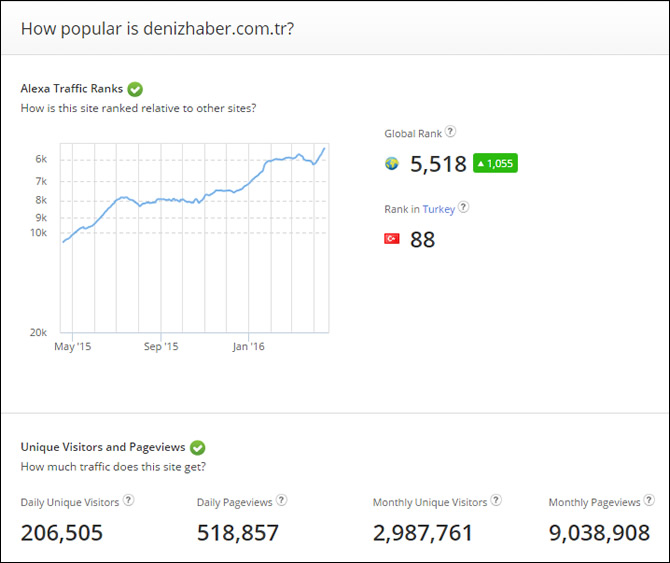Click the 'How popular is denizhaber.com.tr?' heading
The width and height of the screenshot is (670, 563).
(x=157, y=28)
